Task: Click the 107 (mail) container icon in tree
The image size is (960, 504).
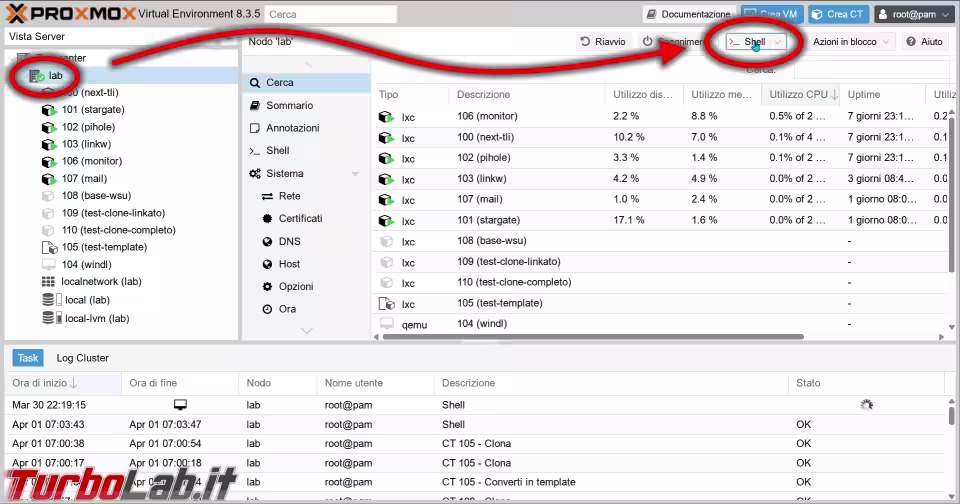Action: tap(48, 179)
